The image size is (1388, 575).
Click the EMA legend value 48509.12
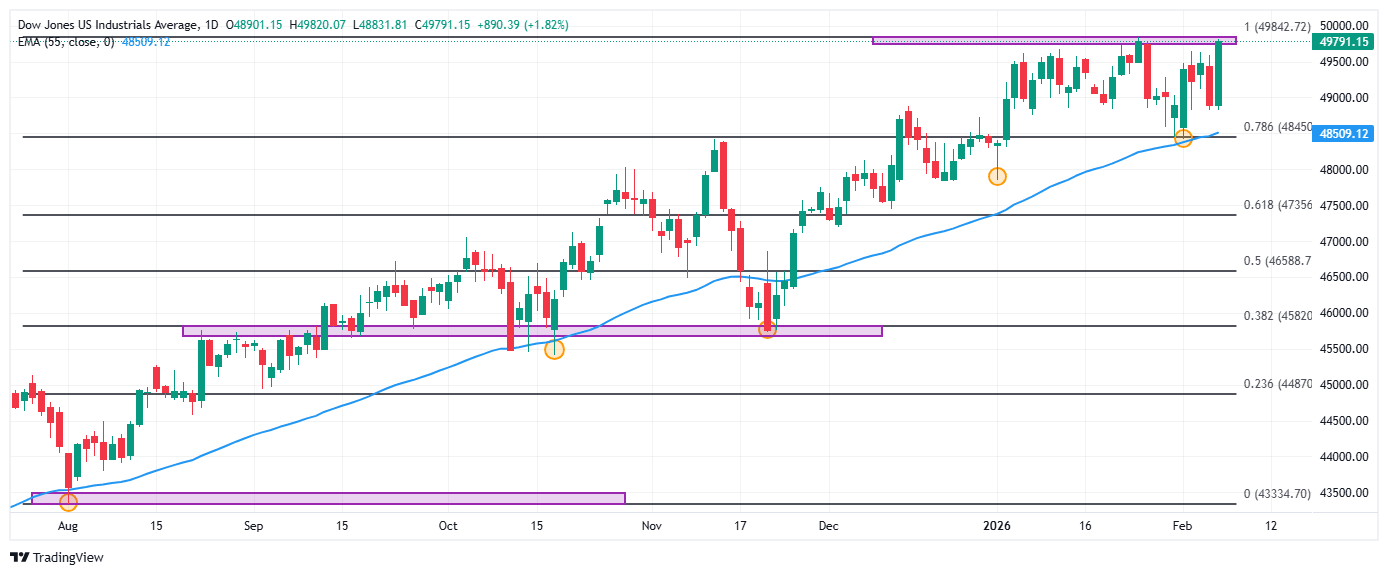(x=145, y=42)
